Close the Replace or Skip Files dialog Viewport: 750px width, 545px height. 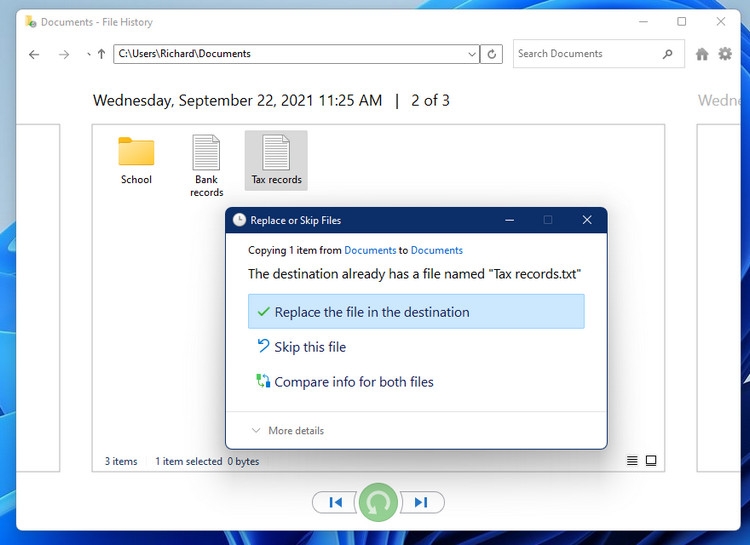587,220
